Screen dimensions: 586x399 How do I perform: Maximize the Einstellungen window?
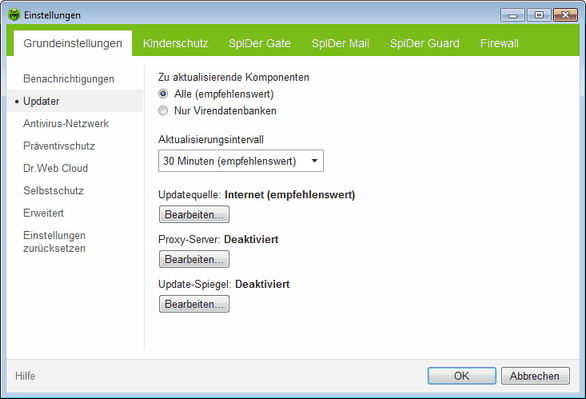pyautogui.click(x=539, y=15)
